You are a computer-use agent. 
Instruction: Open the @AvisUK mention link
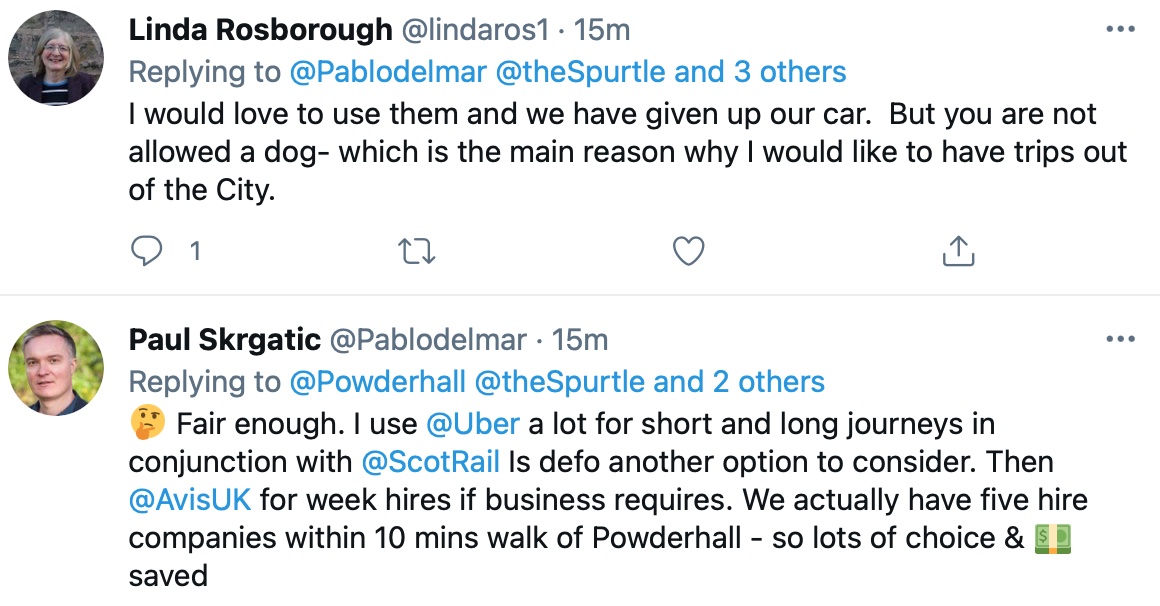[190, 500]
